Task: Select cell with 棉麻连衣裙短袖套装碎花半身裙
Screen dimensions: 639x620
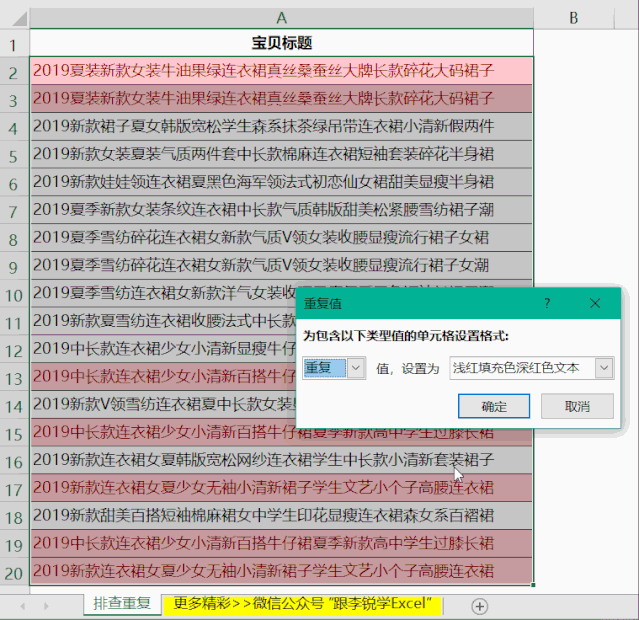Action: [x=282, y=154]
